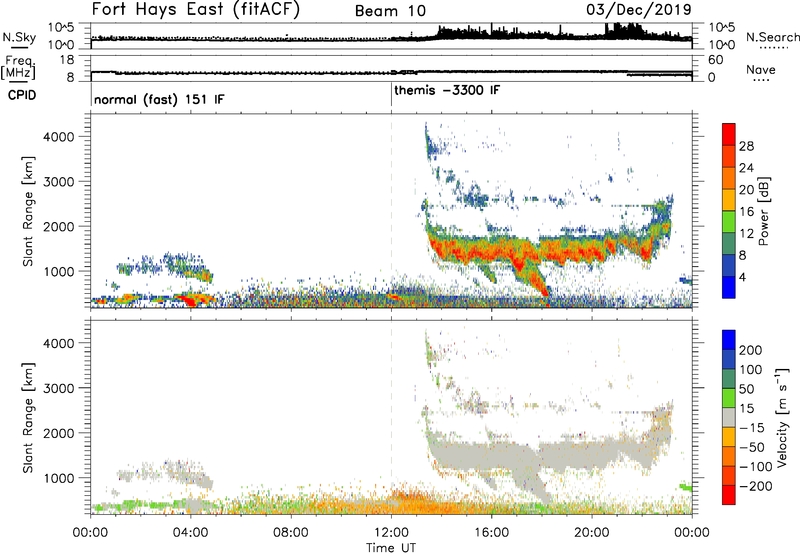
Task: Click the '4000' tick of the velocity panel
Action: coord(58,343)
